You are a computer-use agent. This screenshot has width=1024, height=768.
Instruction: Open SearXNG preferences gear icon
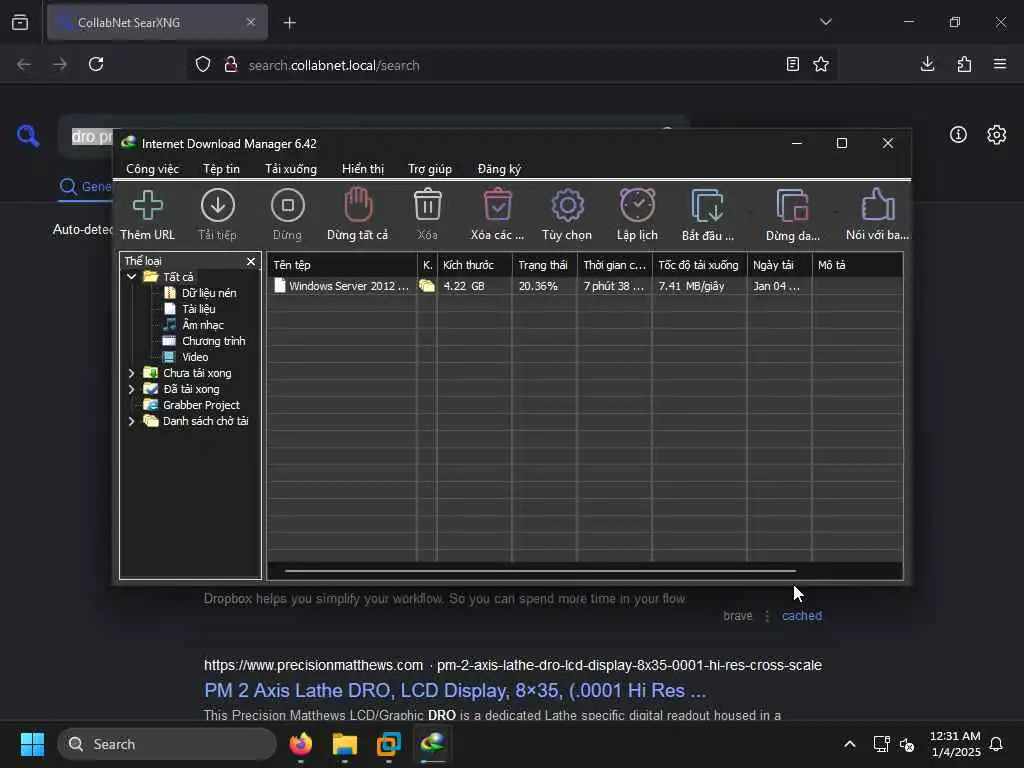(997, 135)
